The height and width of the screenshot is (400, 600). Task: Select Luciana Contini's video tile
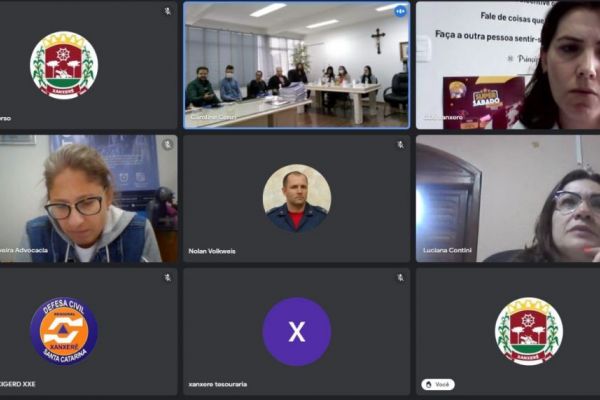coord(508,198)
